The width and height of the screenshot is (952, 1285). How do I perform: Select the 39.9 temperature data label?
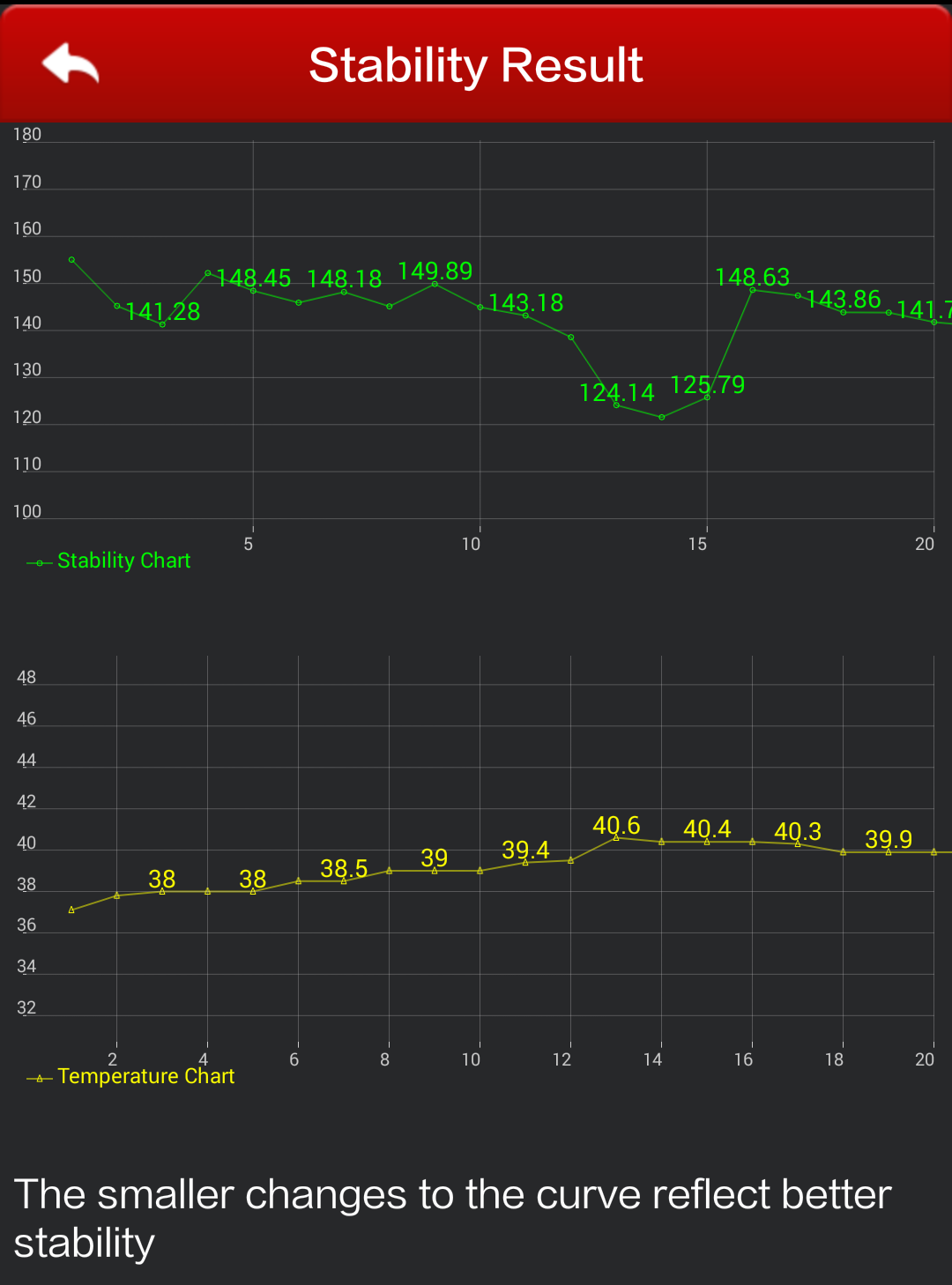(x=889, y=839)
